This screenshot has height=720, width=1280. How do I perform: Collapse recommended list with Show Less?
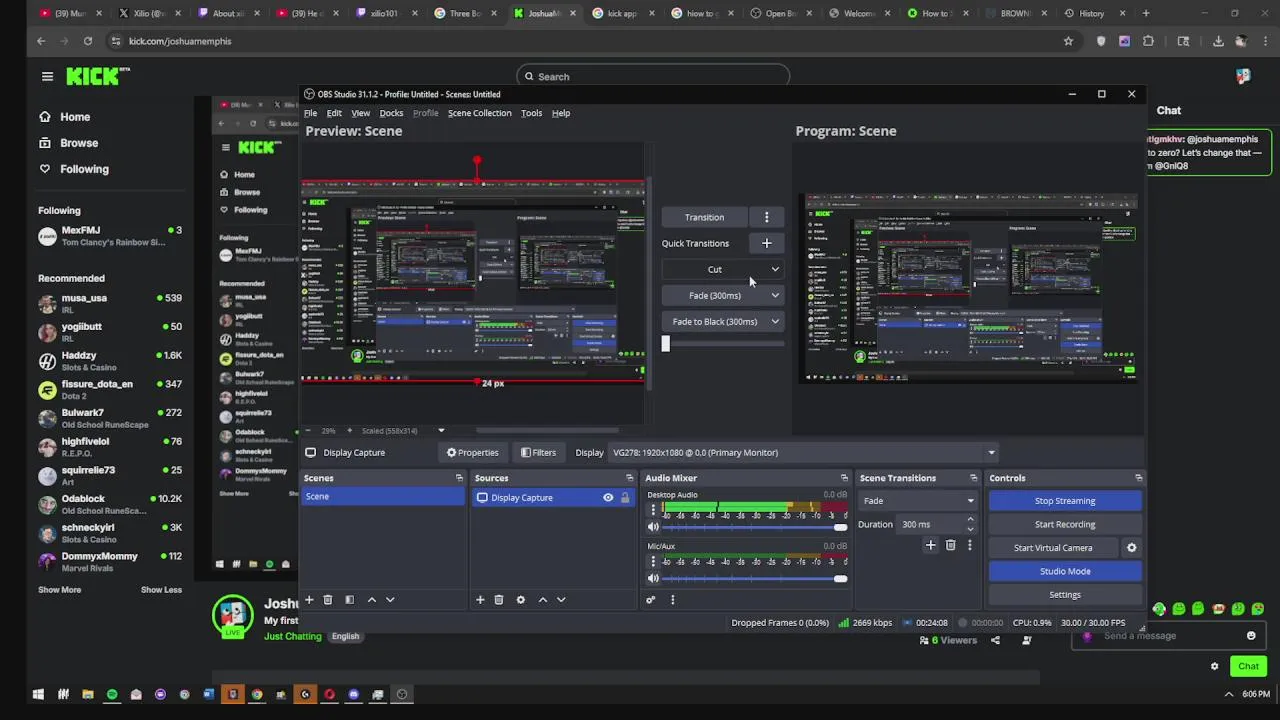(x=161, y=590)
